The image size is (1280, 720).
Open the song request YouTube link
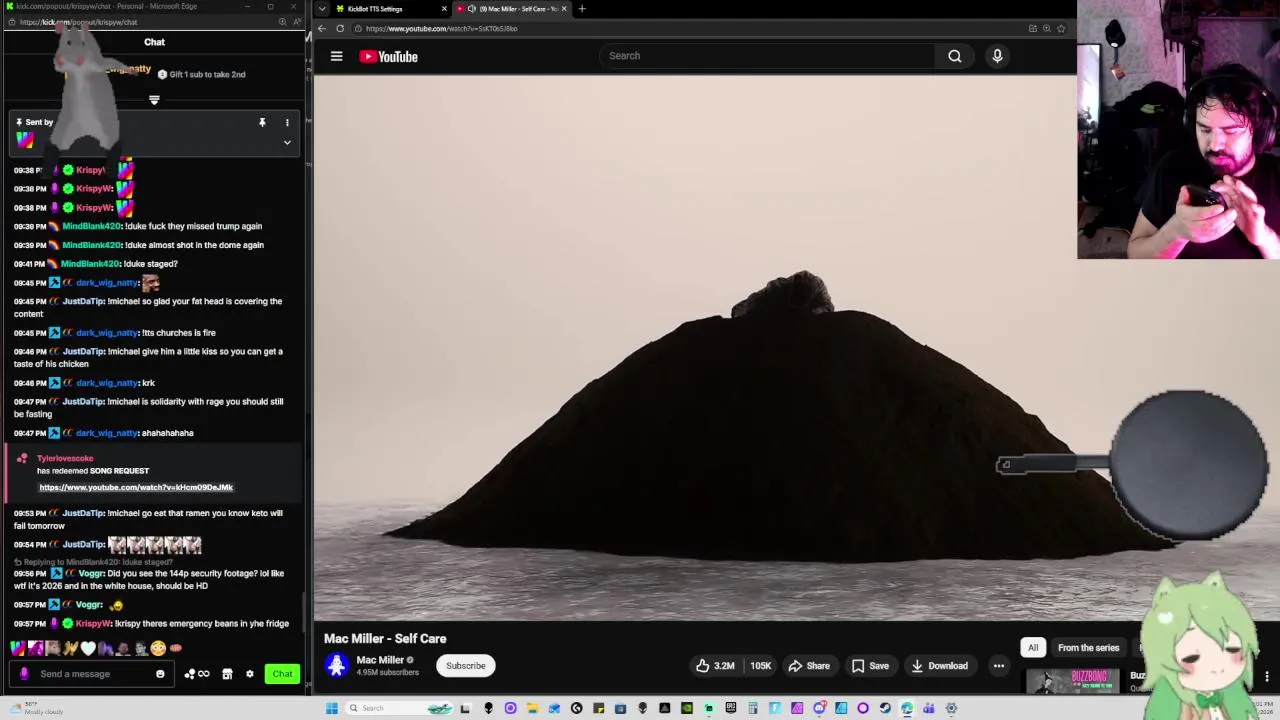(136, 487)
